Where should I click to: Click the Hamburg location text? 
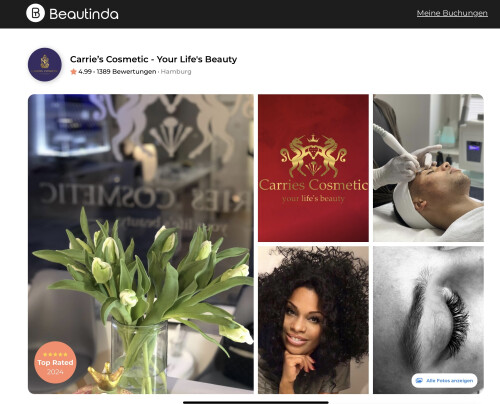pos(176,72)
